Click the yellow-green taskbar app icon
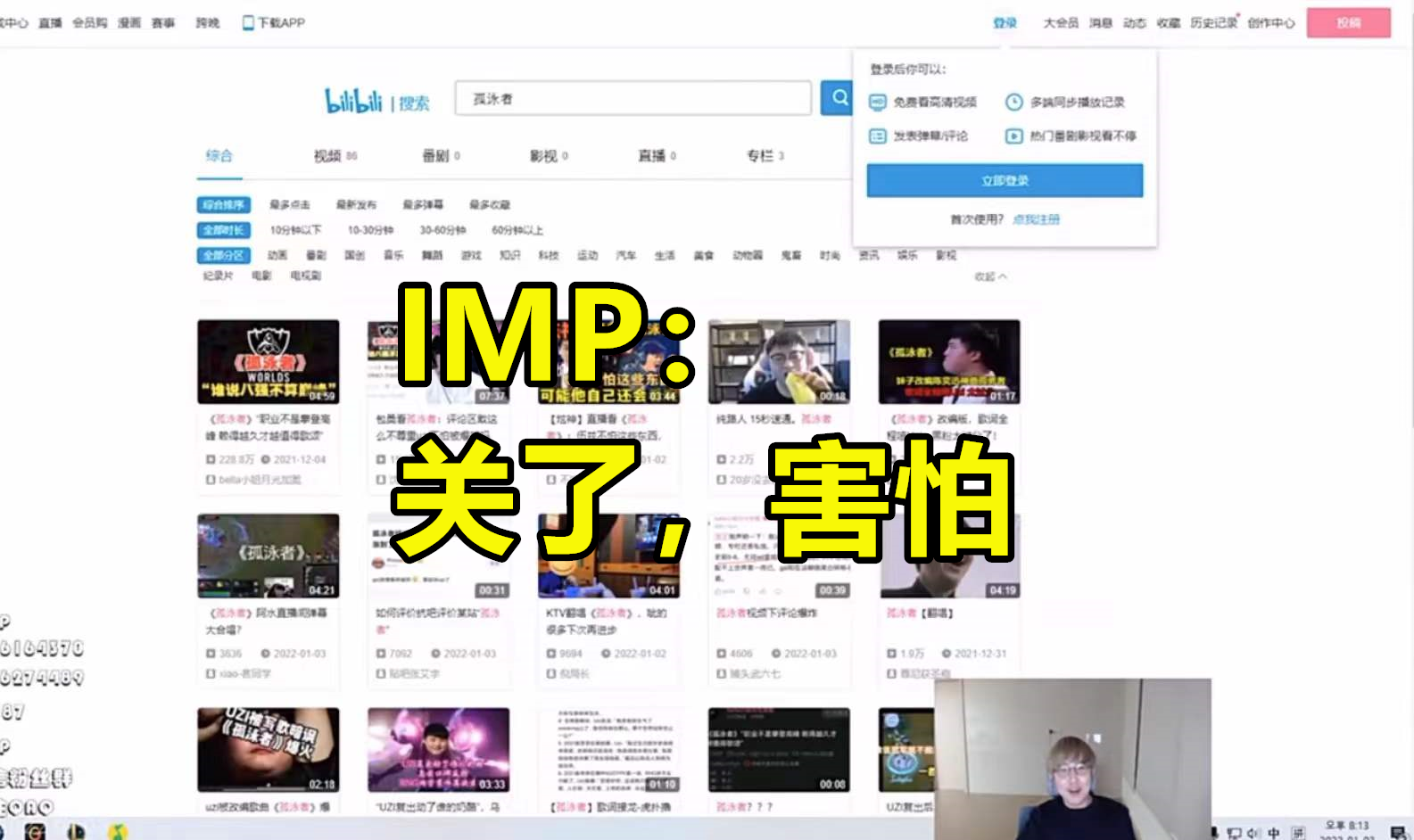1414x840 pixels. pyautogui.click(x=118, y=831)
